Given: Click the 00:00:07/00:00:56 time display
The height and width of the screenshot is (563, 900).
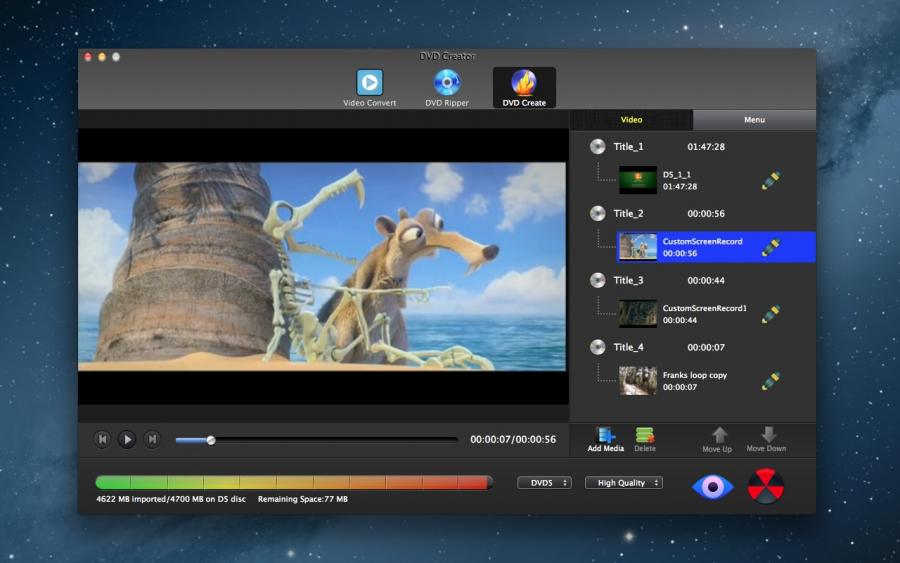Looking at the screenshot, I should tap(513, 440).
